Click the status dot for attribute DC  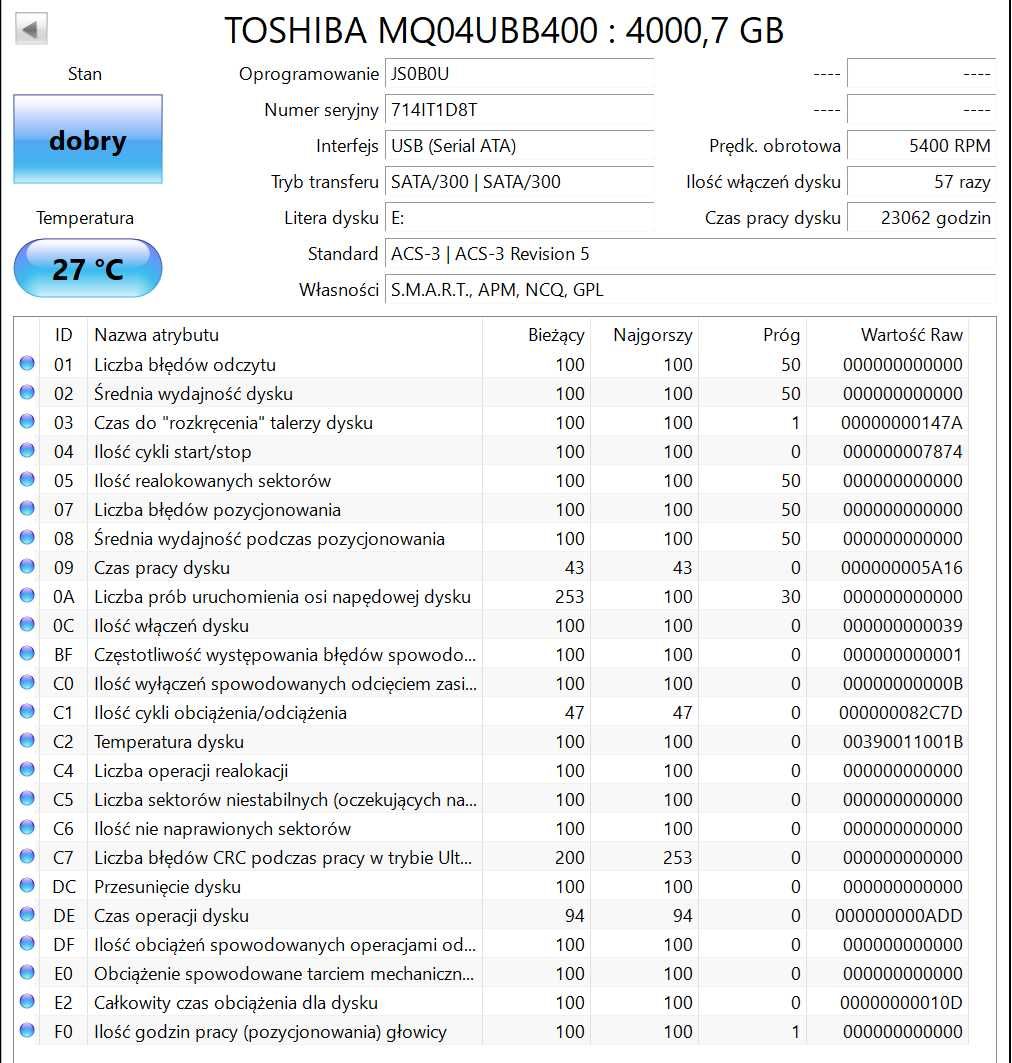click(x=27, y=885)
